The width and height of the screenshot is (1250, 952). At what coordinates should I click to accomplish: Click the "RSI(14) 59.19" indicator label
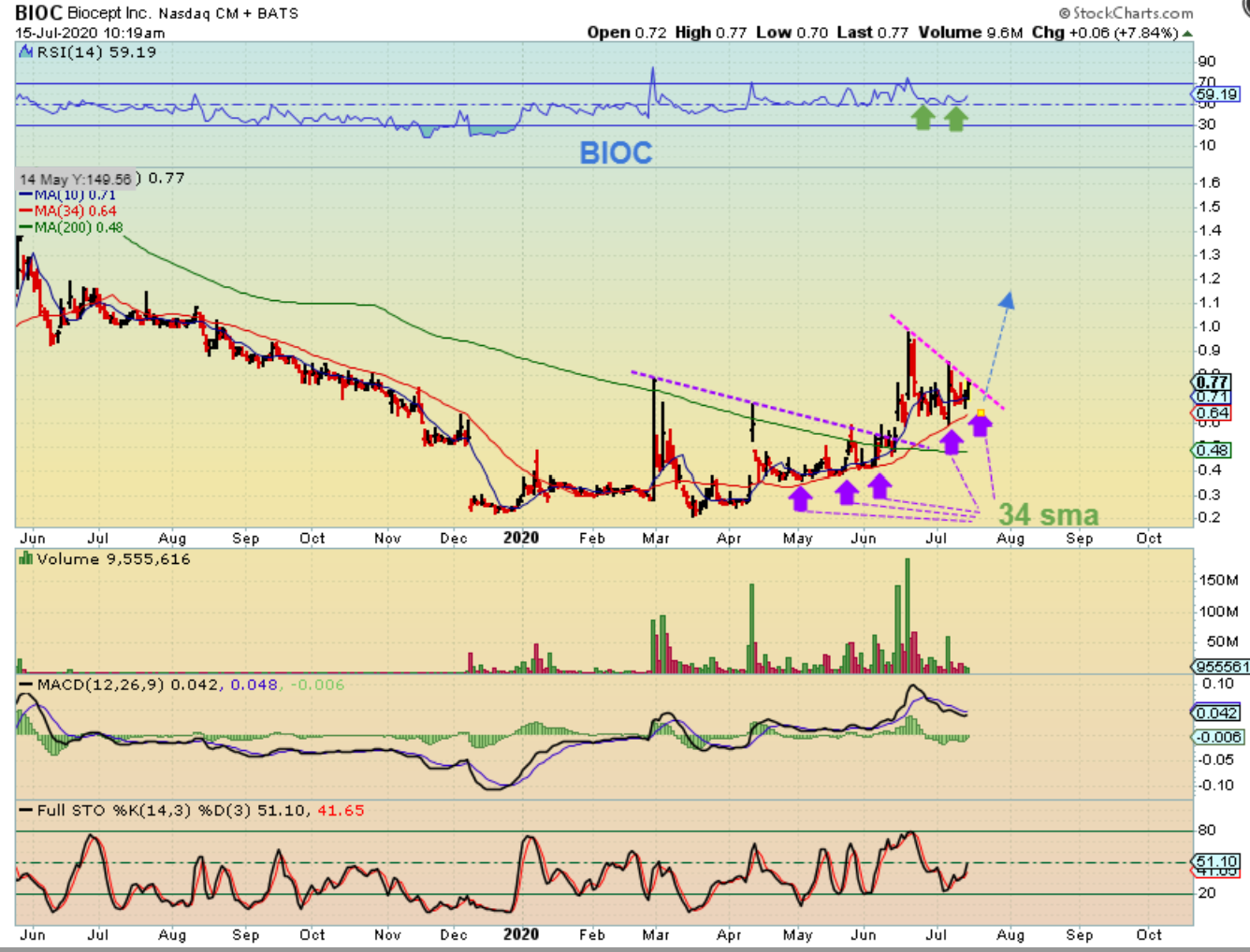(x=96, y=52)
